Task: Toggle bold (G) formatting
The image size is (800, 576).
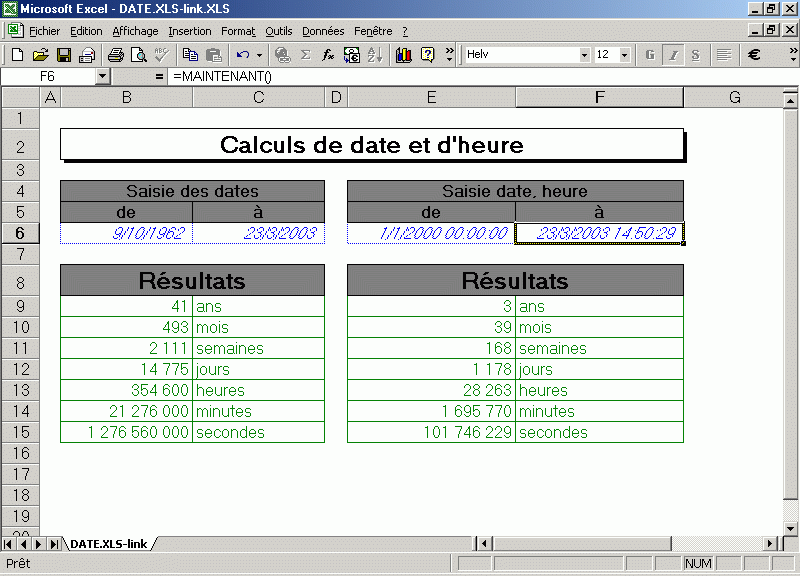Action: point(650,55)
